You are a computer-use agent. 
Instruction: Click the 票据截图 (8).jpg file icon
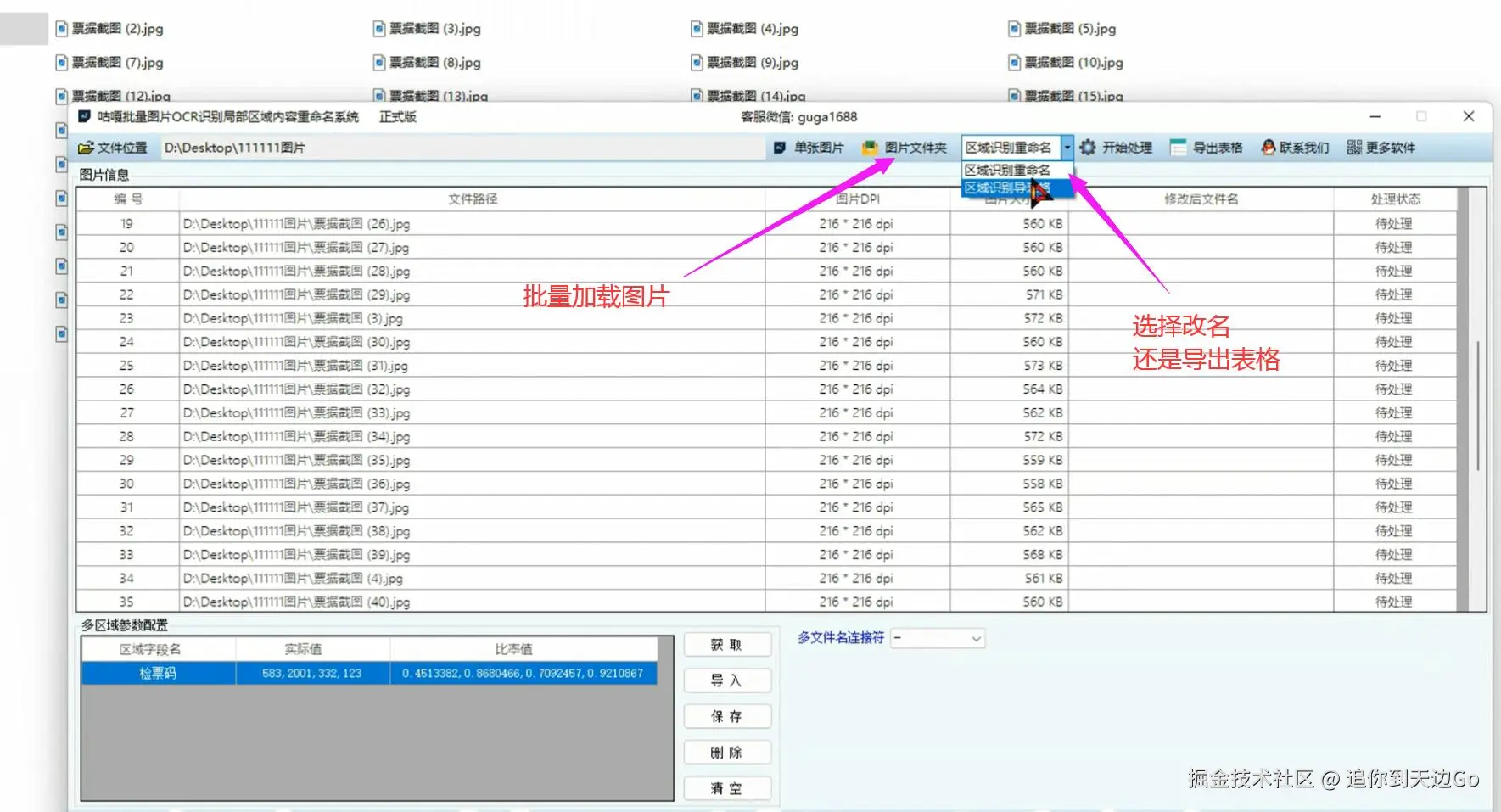[379, 63]
